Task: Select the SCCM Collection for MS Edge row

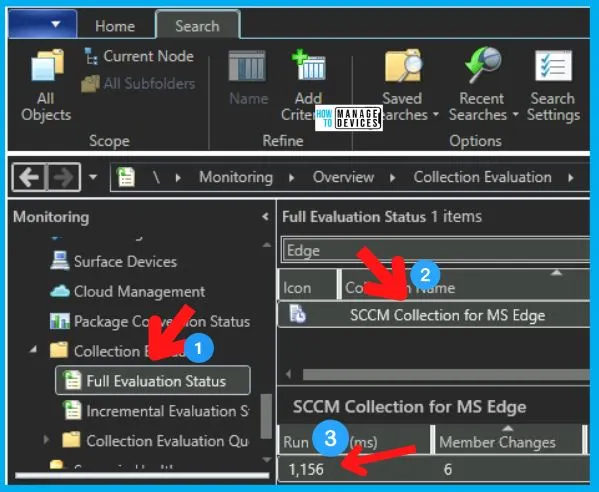Action: [x=434, y=315]
